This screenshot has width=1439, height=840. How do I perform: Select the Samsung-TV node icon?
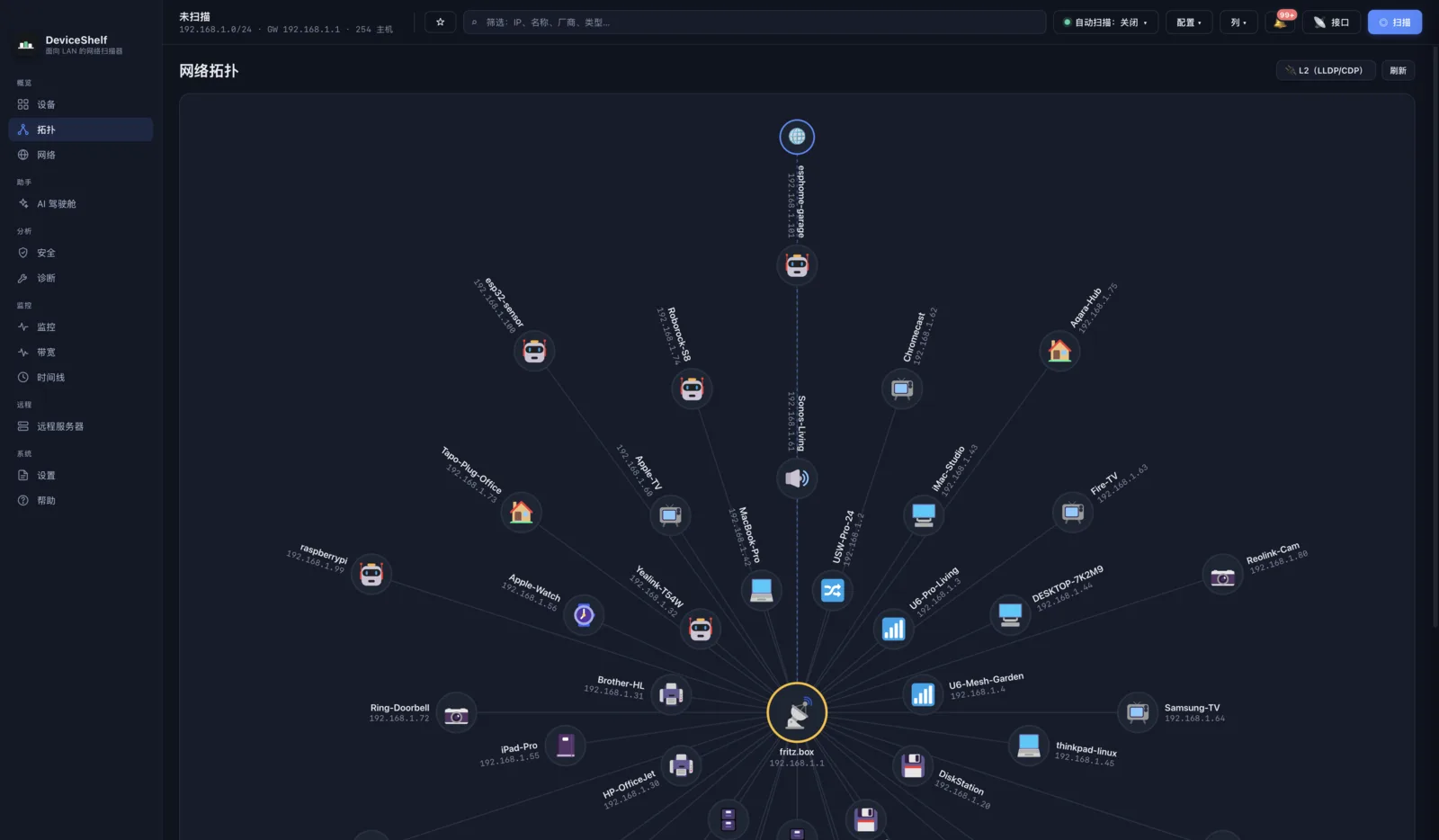(1138, 712)
